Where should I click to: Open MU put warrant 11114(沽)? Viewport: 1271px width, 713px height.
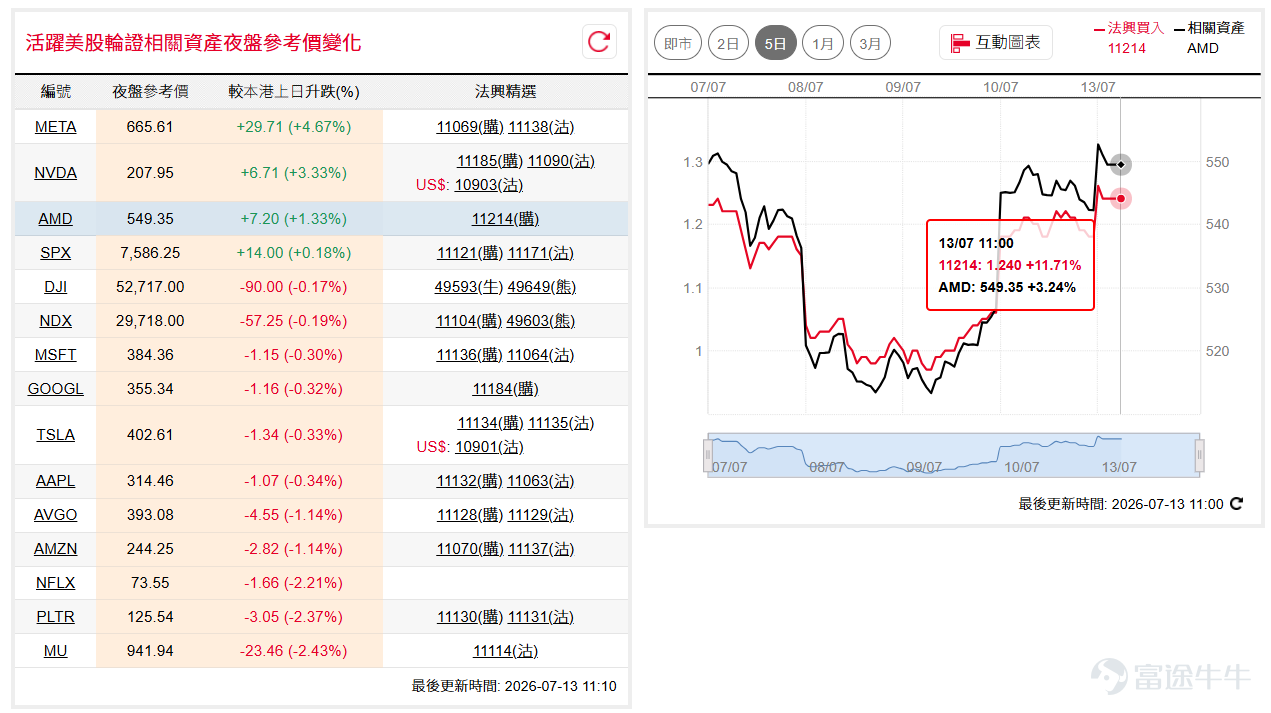pos(505,651)
